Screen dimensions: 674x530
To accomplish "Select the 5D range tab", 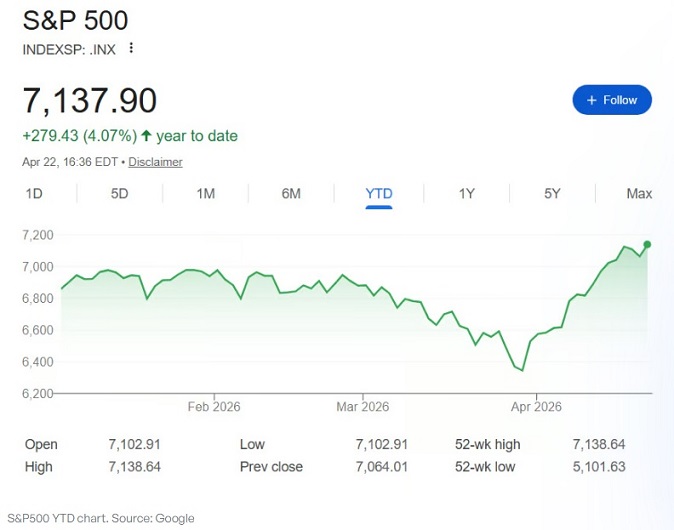I will [120, 194].
